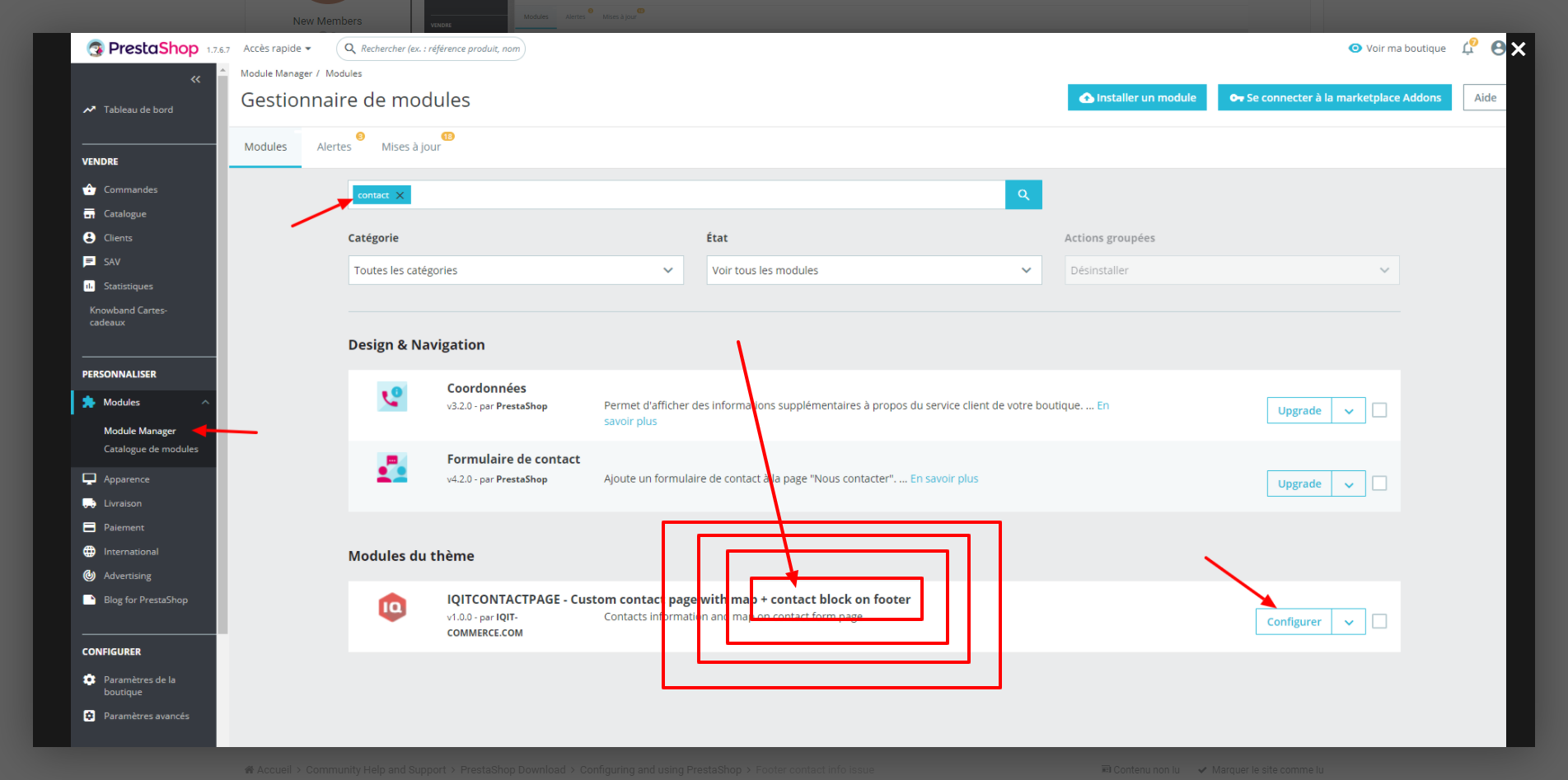Tick the Formulaire de contact checkbox
This screenshot has height=780, width=1568.
point(1379,483)
